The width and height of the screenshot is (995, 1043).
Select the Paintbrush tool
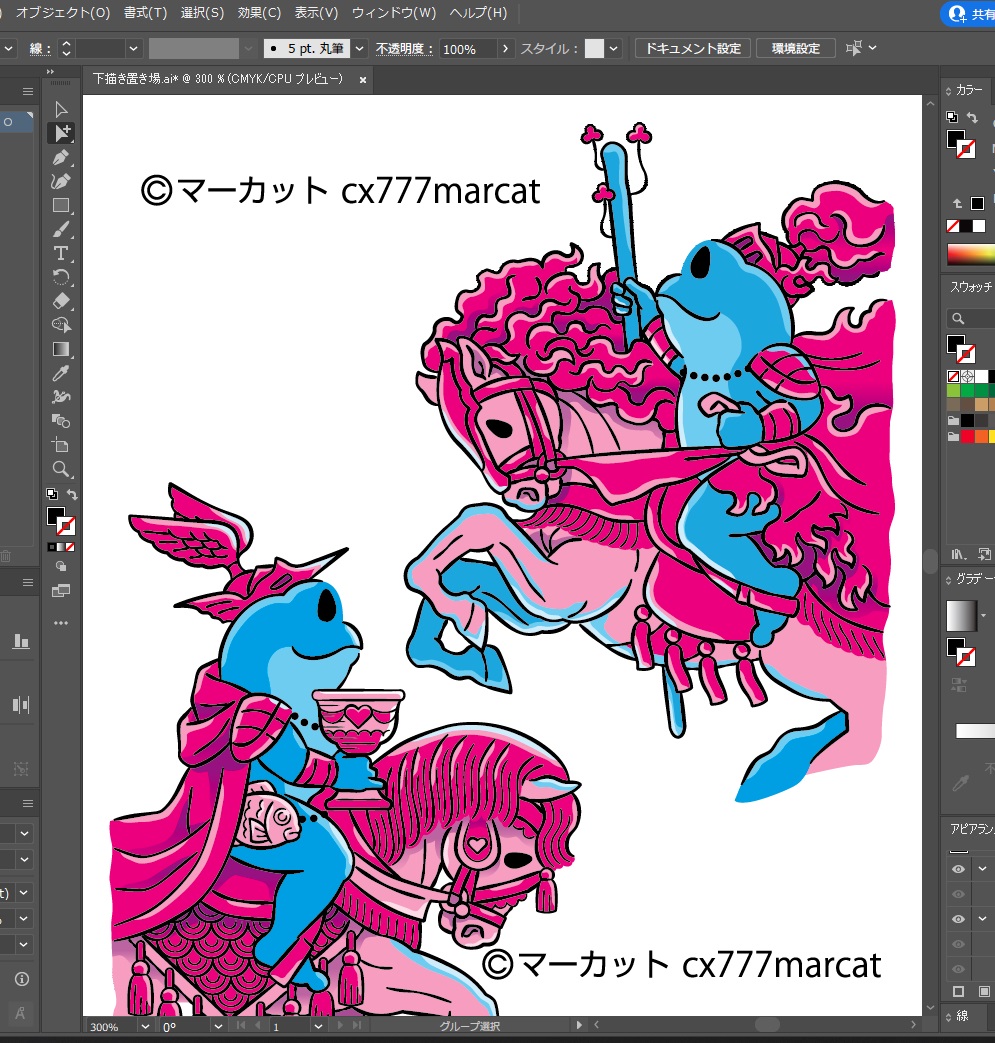[61, 229]
